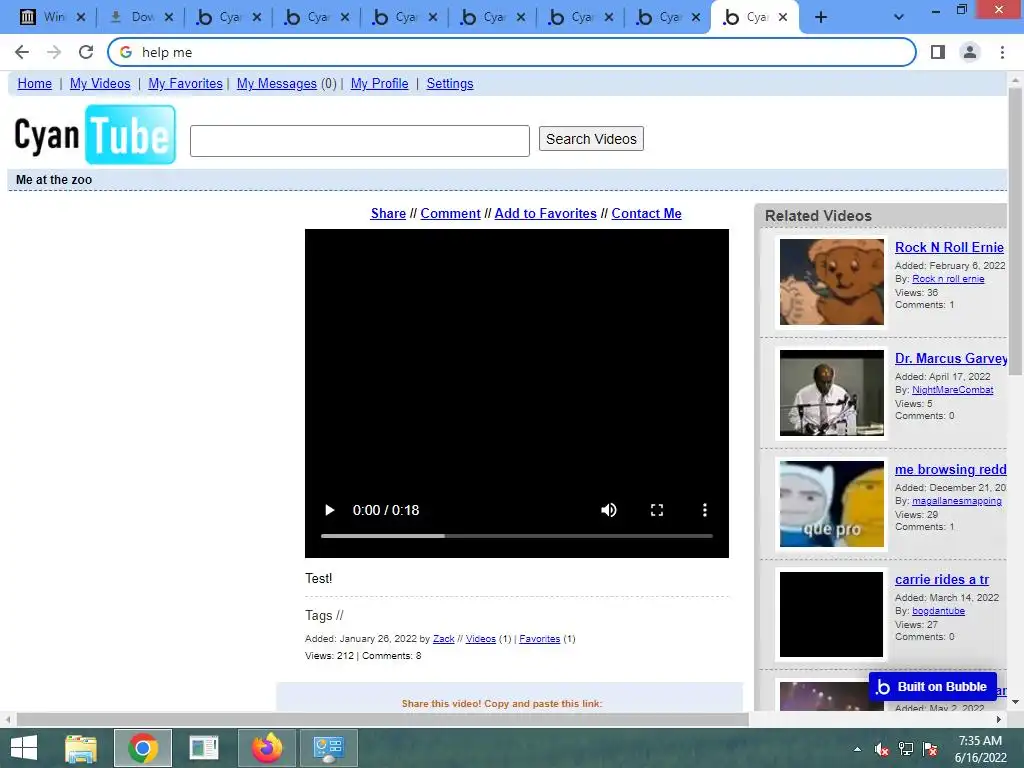
Task: Click Add to Favorites link
Action: [x=545, y=214]
